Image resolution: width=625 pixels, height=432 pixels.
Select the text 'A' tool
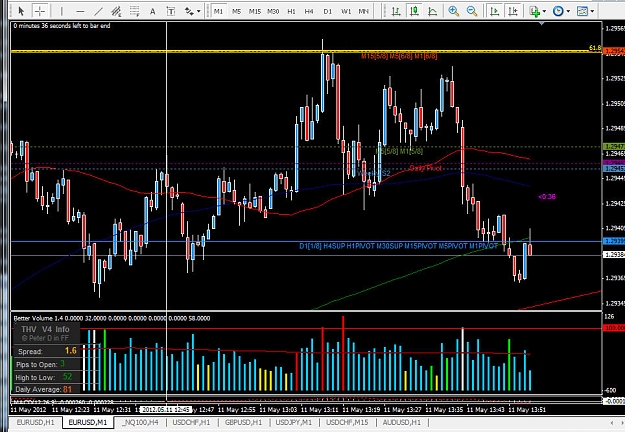(x=153, y=11)
